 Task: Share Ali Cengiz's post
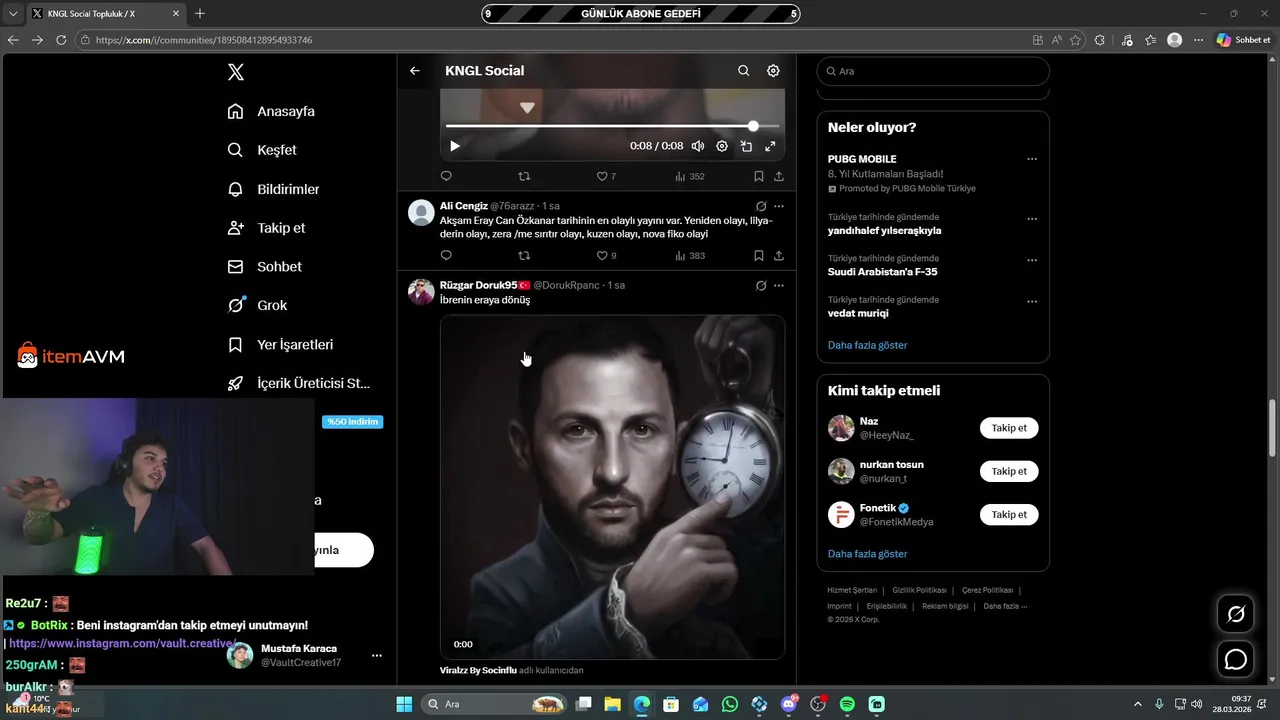tap(779, 256)
